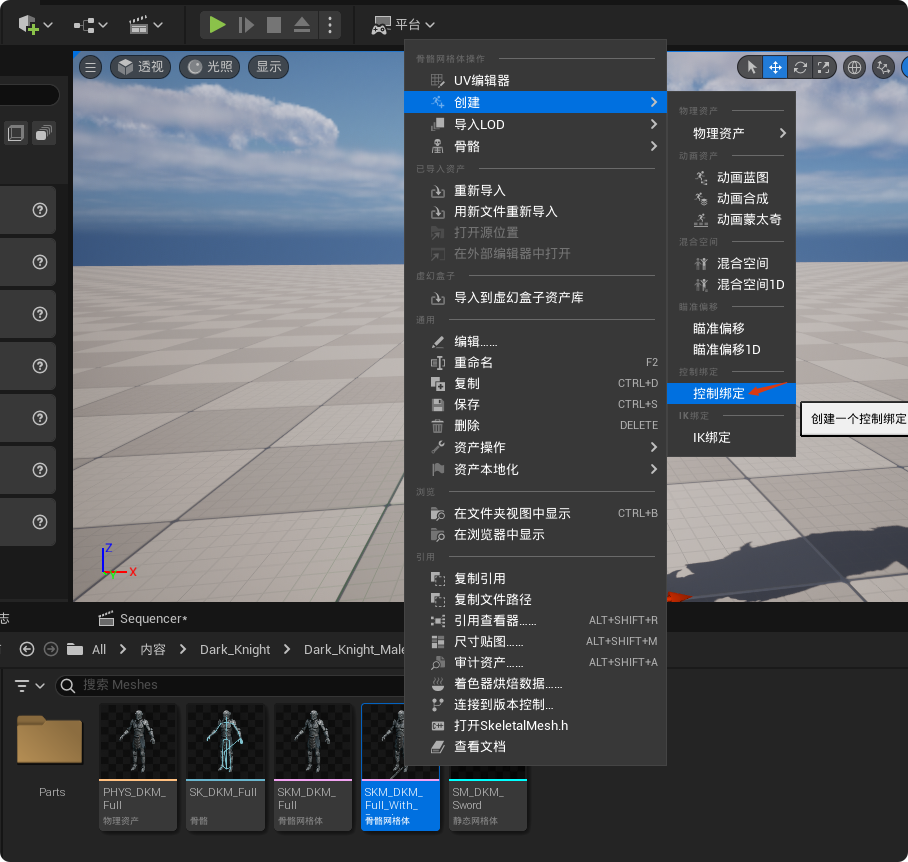The image size is (908, 862).
Task: Click the skip frame advance button
Action: (246, 25)
